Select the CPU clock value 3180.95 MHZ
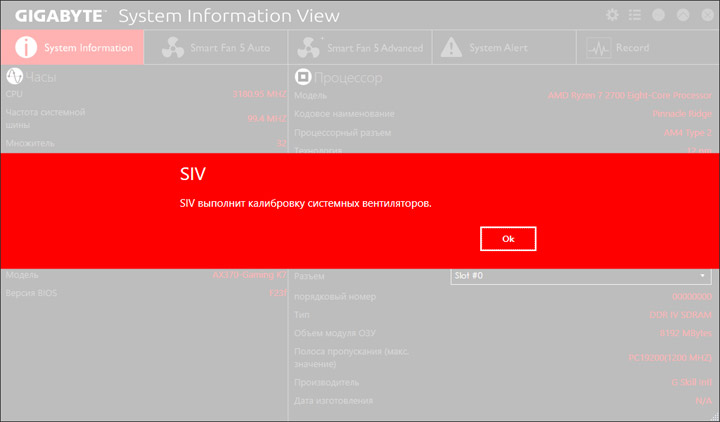This screenshot has width=720, height=422. click(259, 94)
